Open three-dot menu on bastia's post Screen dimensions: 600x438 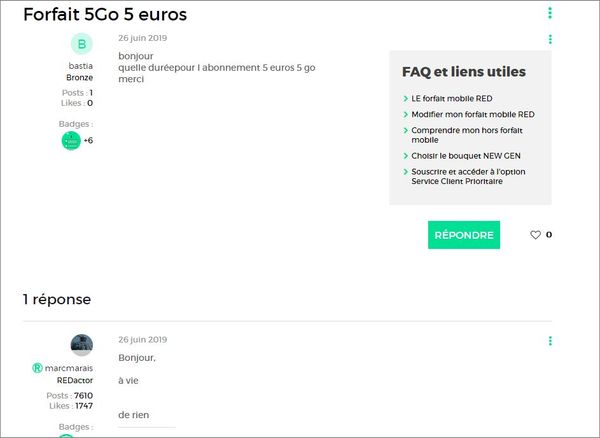point(550,39)
